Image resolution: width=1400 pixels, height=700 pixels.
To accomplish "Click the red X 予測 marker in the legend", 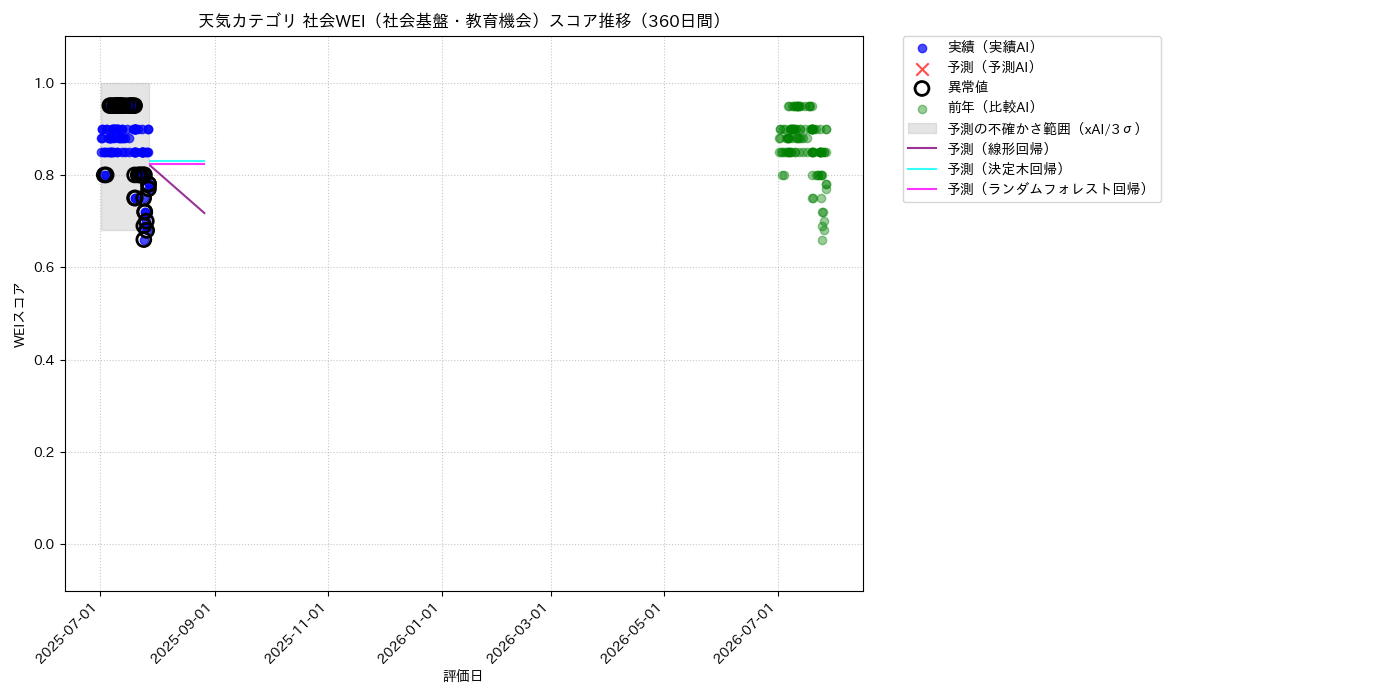I will (x=922, y=68).
